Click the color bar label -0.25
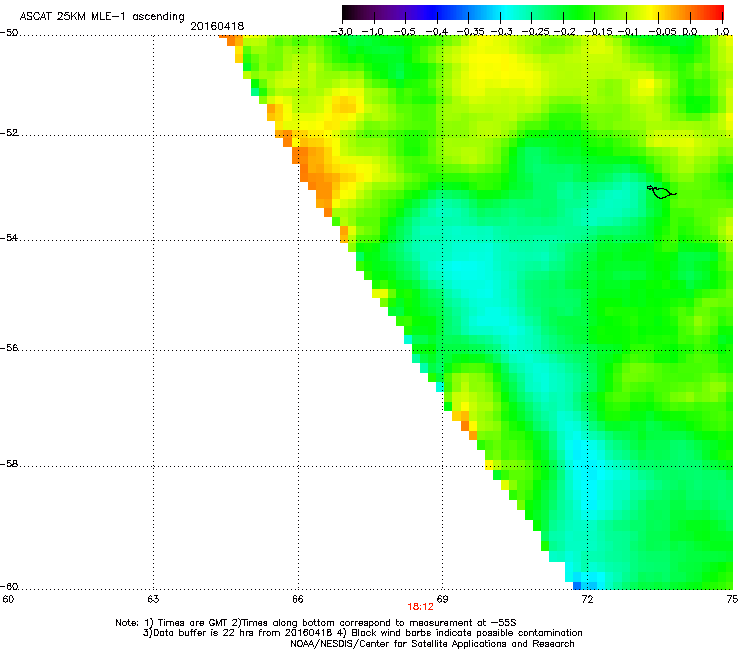Screen dimensions: 740x650 [x=534, y=32]
